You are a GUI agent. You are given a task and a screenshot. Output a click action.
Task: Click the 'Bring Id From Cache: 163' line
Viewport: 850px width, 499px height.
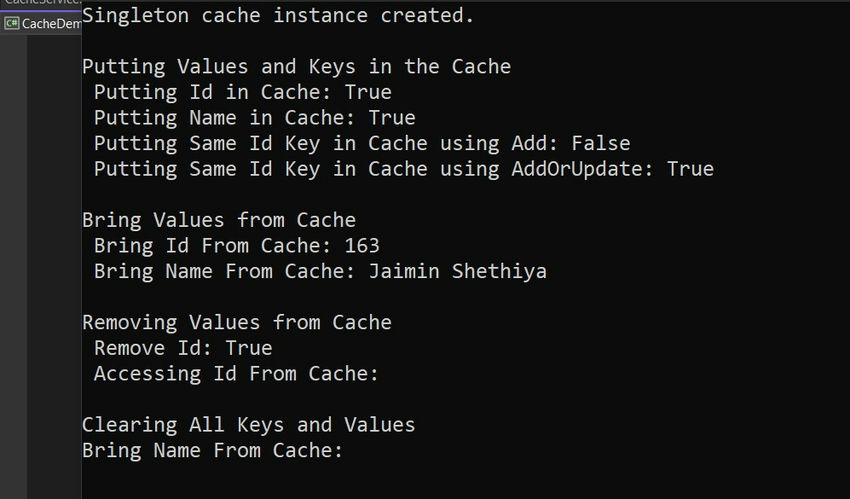coord(236,245)
